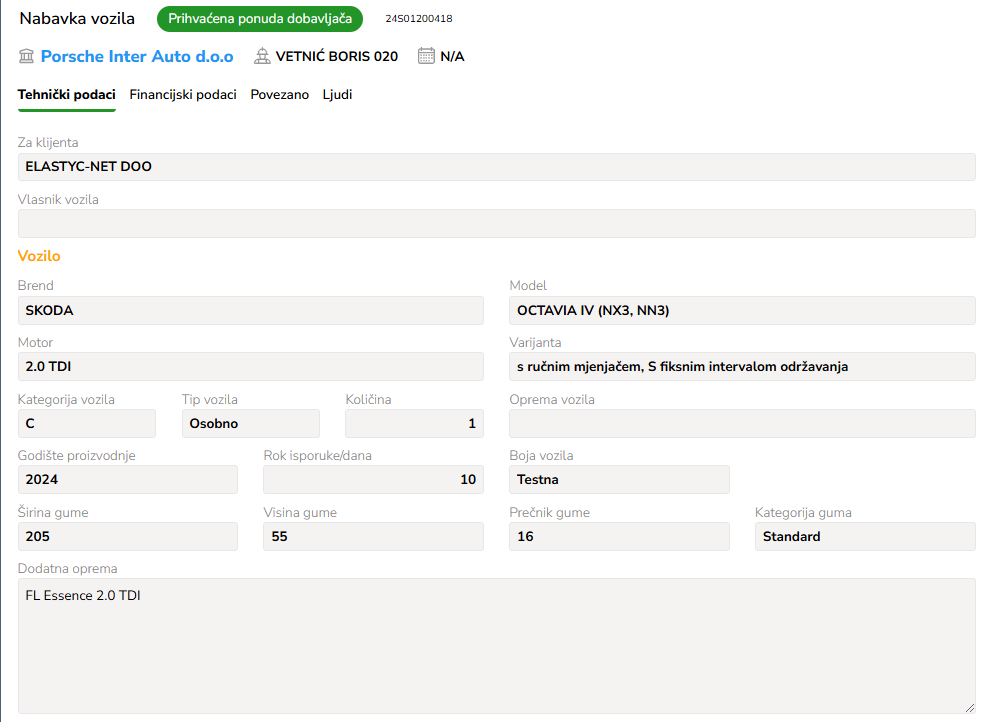Click the Prihvaćena ponuda dobavljača status badge

click(x=260, y=18)
